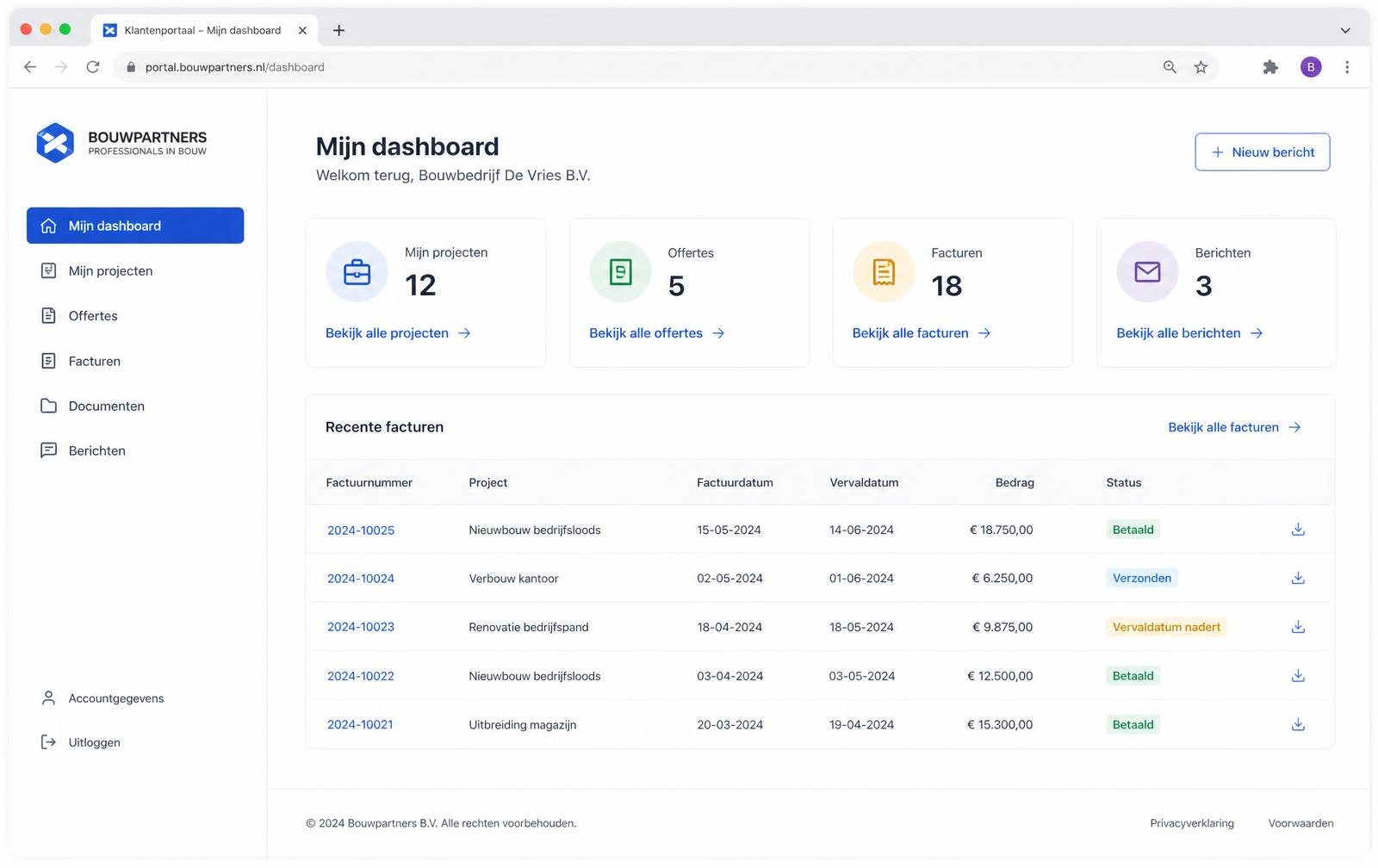Click Bekijk alle offertes link

pyautogui.click(x=657, y=333)
